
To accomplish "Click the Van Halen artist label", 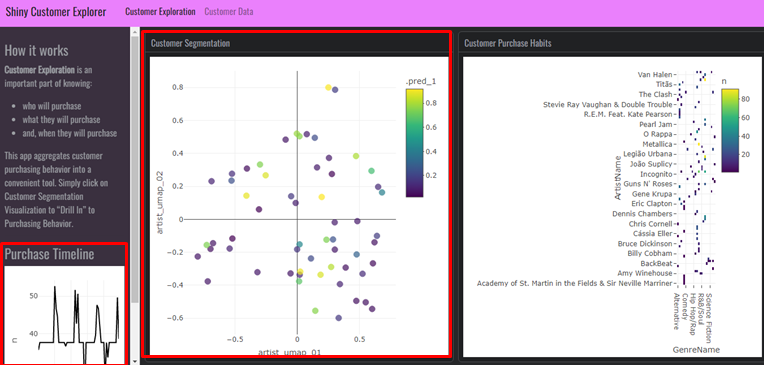I will (655, 75).
